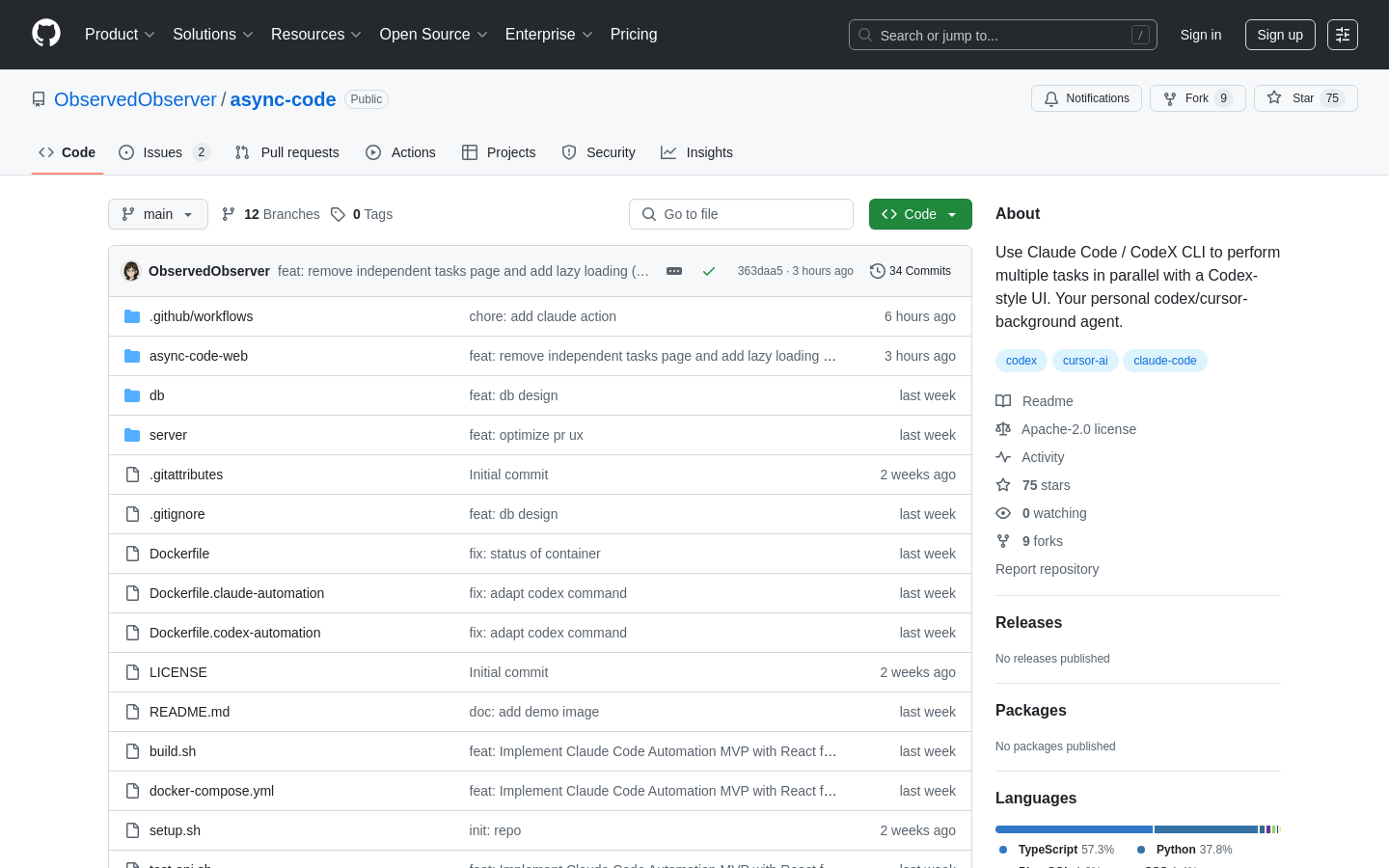Fork the repository with Fork button
The image size is (1389, 868).
[1198, 98]
